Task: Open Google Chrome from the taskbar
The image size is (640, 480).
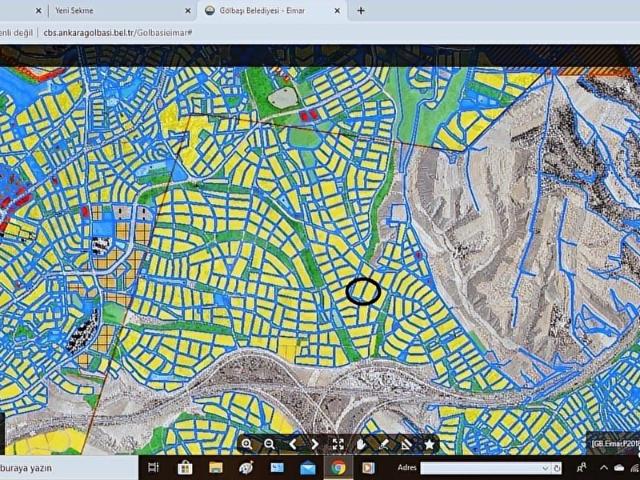Action: tap(338, 468)
